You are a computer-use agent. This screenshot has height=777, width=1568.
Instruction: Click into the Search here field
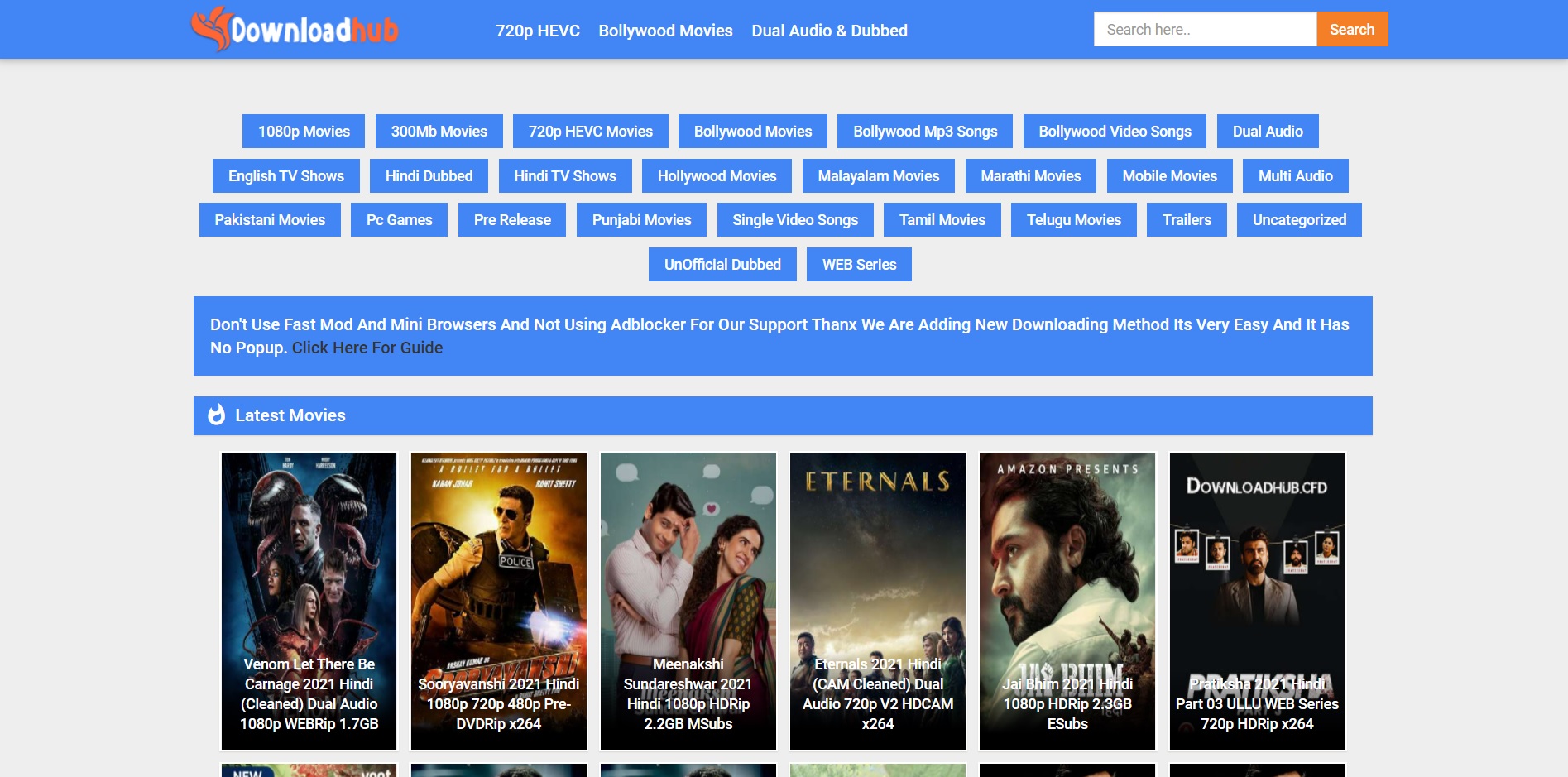coord(1204,30)
